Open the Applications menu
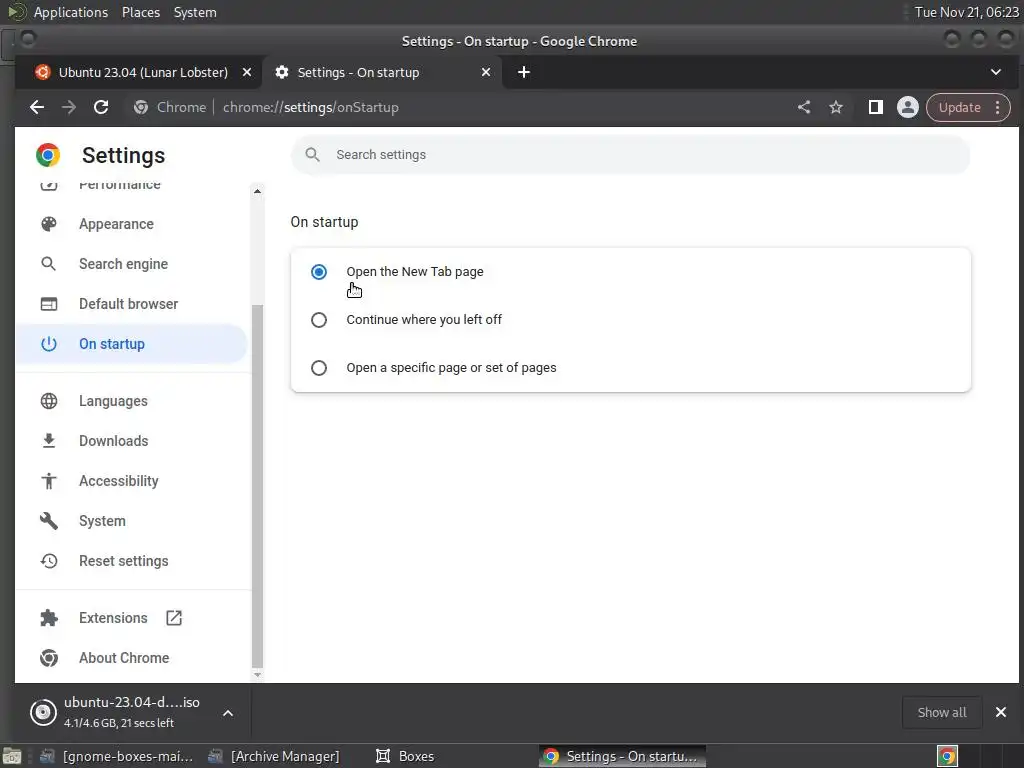The height and width of the screenshot is (768, 1024). pos(71,12)
